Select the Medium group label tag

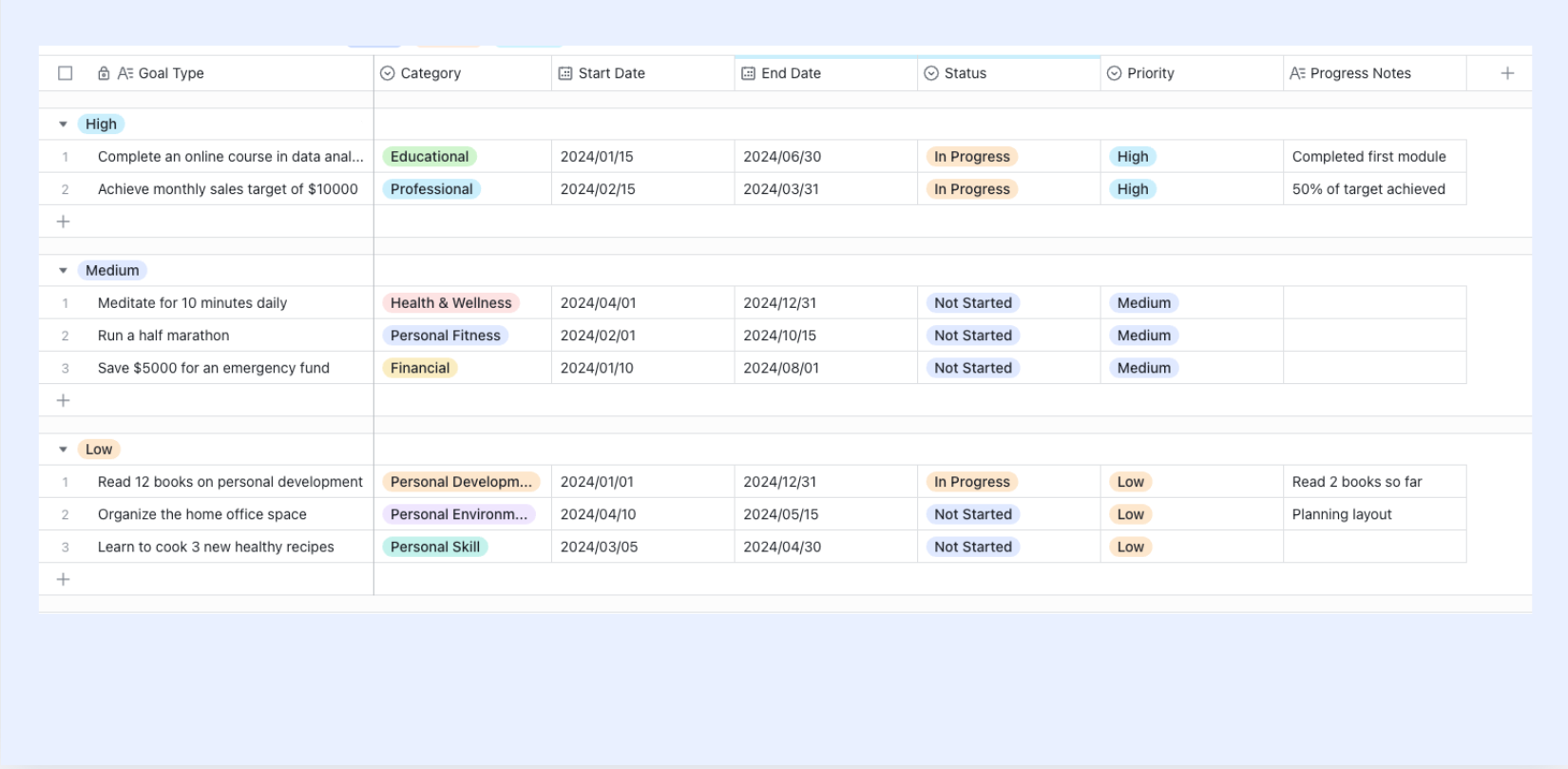point(112,271)
